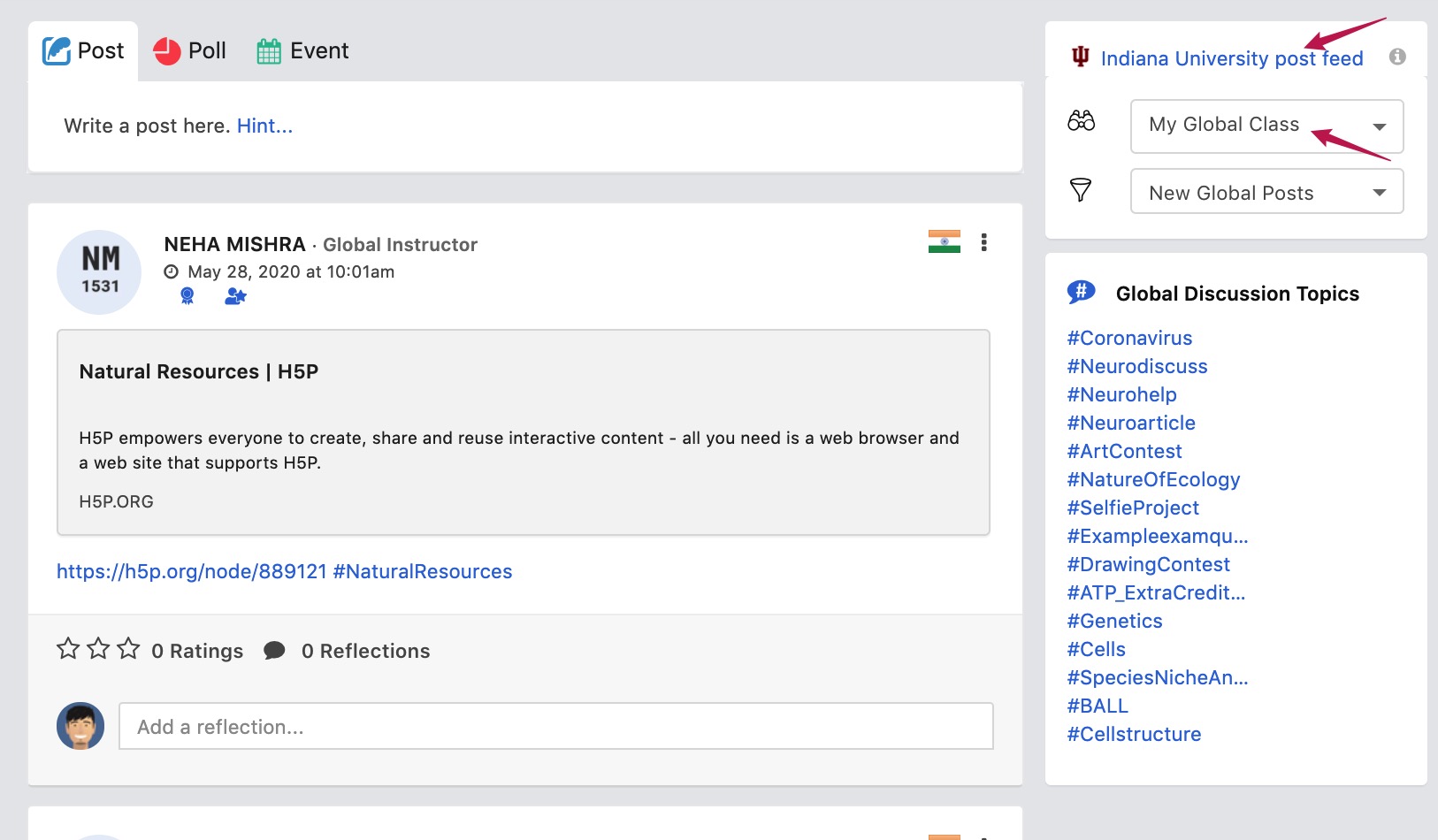Open the #SpeciesNicheAn... topic
Viewport: 1438px width, 840px height.
pyautogui.click(x=1158, y=677)
